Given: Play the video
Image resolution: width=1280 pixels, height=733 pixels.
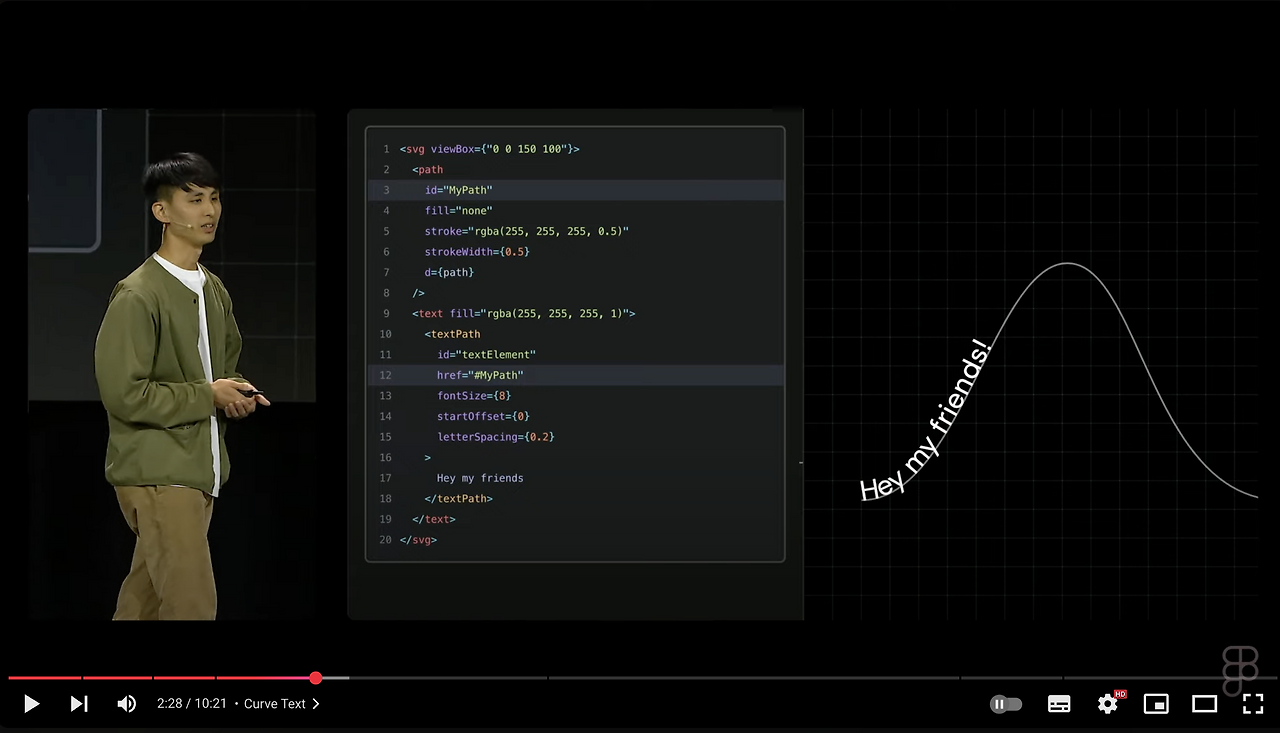Looking at the screenshot, I should tap(31, 703).
